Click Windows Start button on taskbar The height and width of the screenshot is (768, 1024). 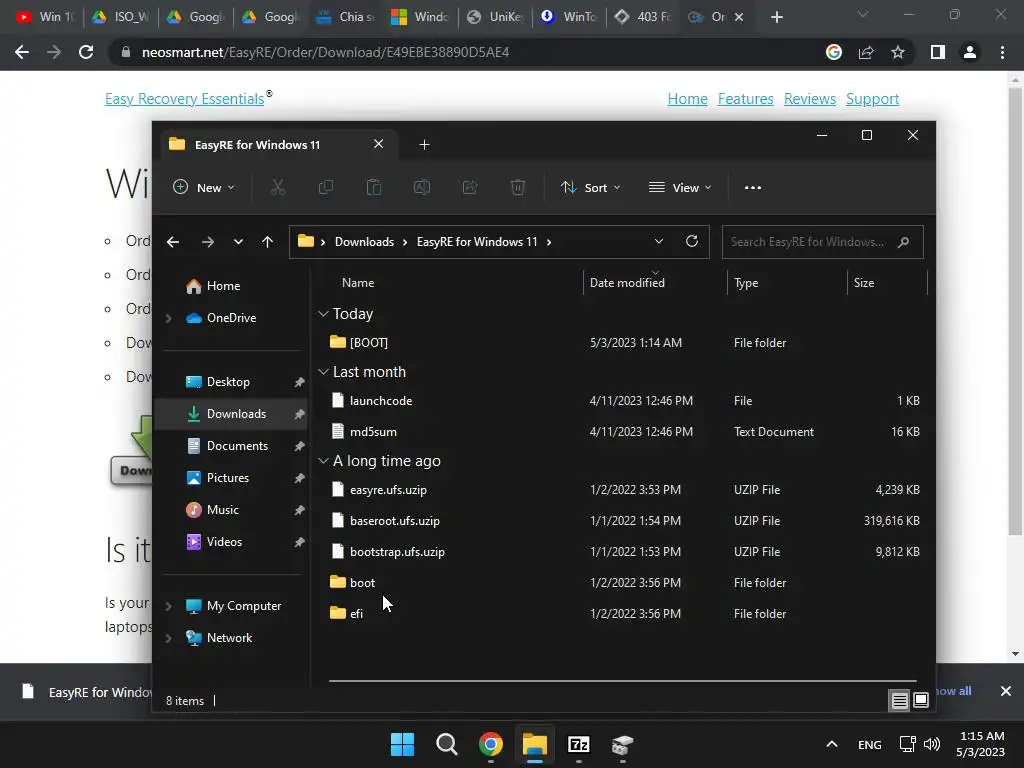pyautogui.click(x=402, y=744)
